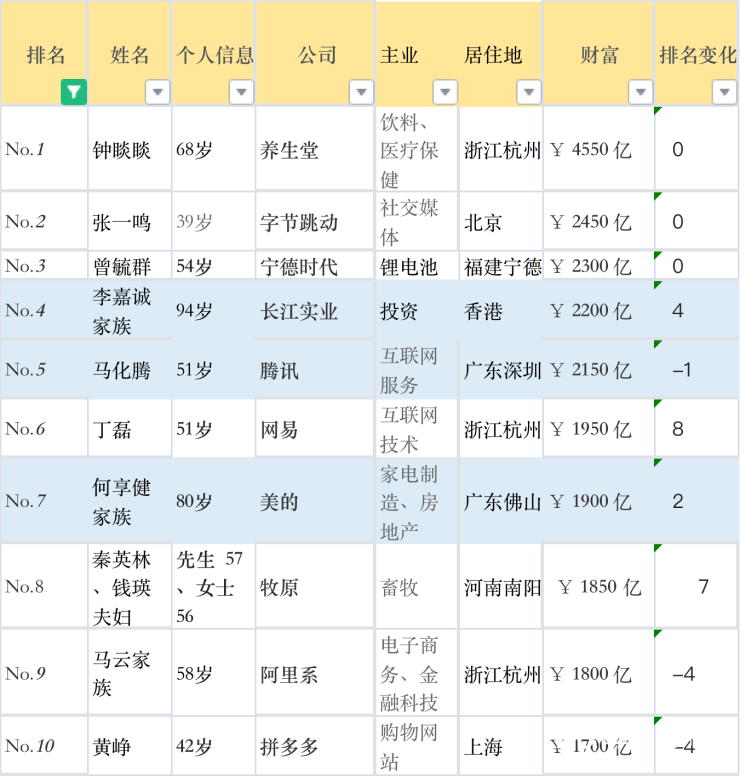This screenshot has width=740, height=776.
Task: Select the company cell 阿里系
Action: pos(315,673)
